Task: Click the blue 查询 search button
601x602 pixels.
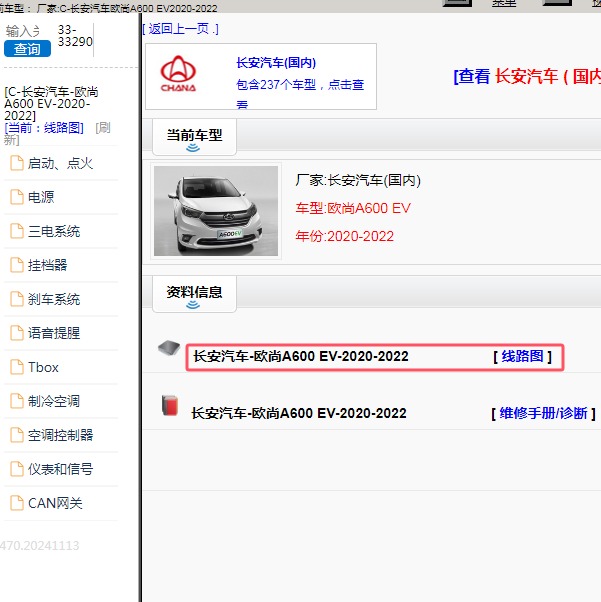Action: point(27,49)
